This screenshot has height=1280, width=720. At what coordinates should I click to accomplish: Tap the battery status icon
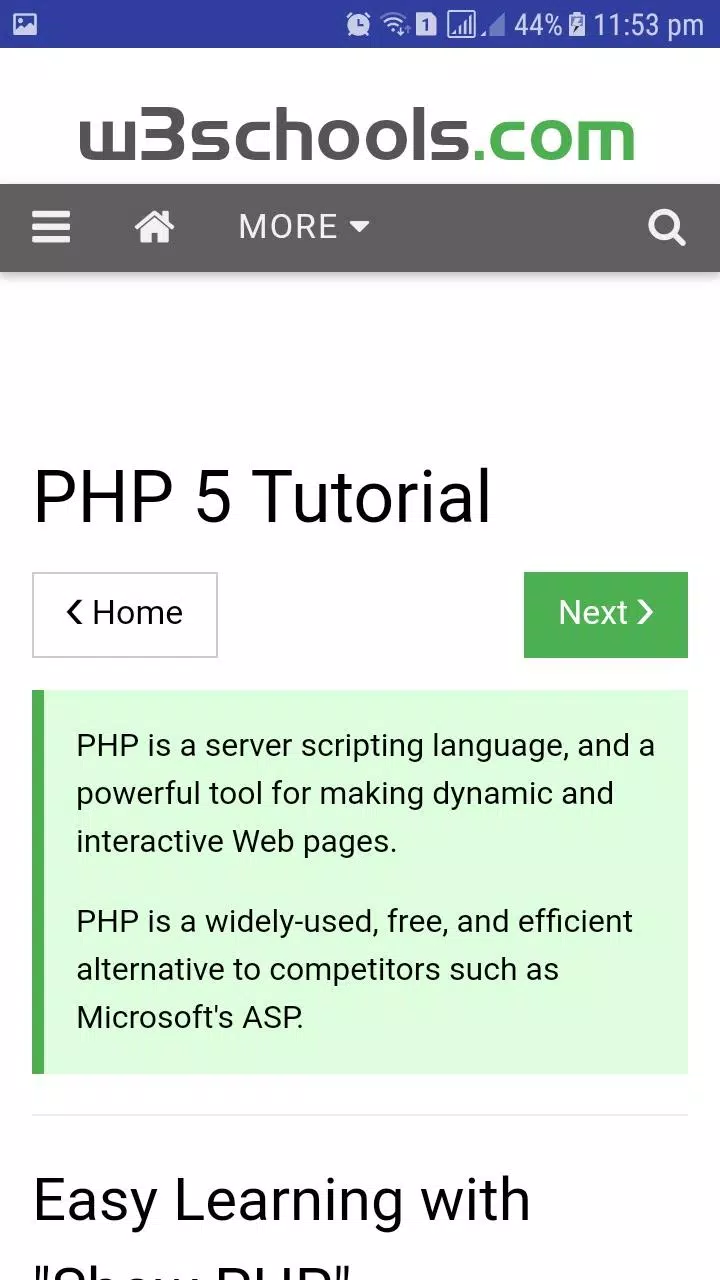577,24
